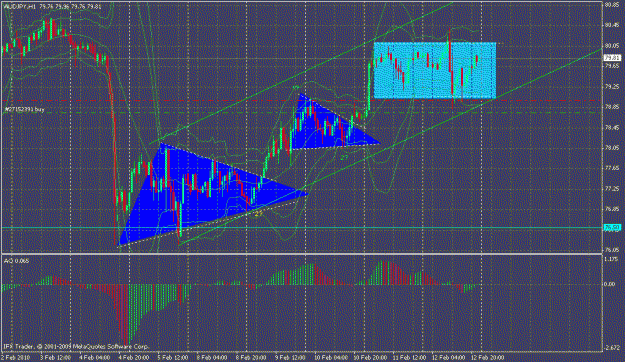The image size is (625, 362).
Task: Click the 11 Feb 12:00 time label
Action: coord(409,357)
